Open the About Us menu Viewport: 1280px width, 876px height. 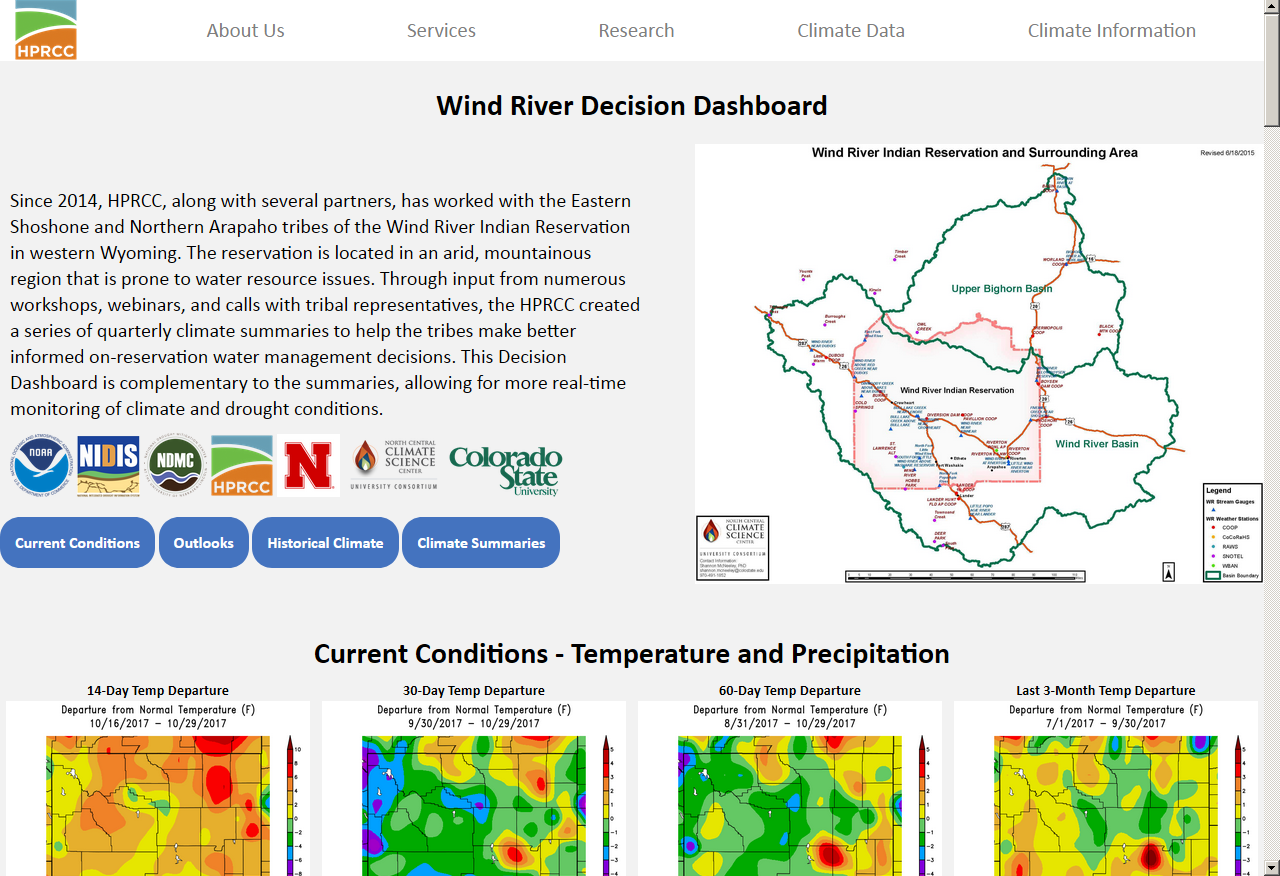click(x=245, y=31)
